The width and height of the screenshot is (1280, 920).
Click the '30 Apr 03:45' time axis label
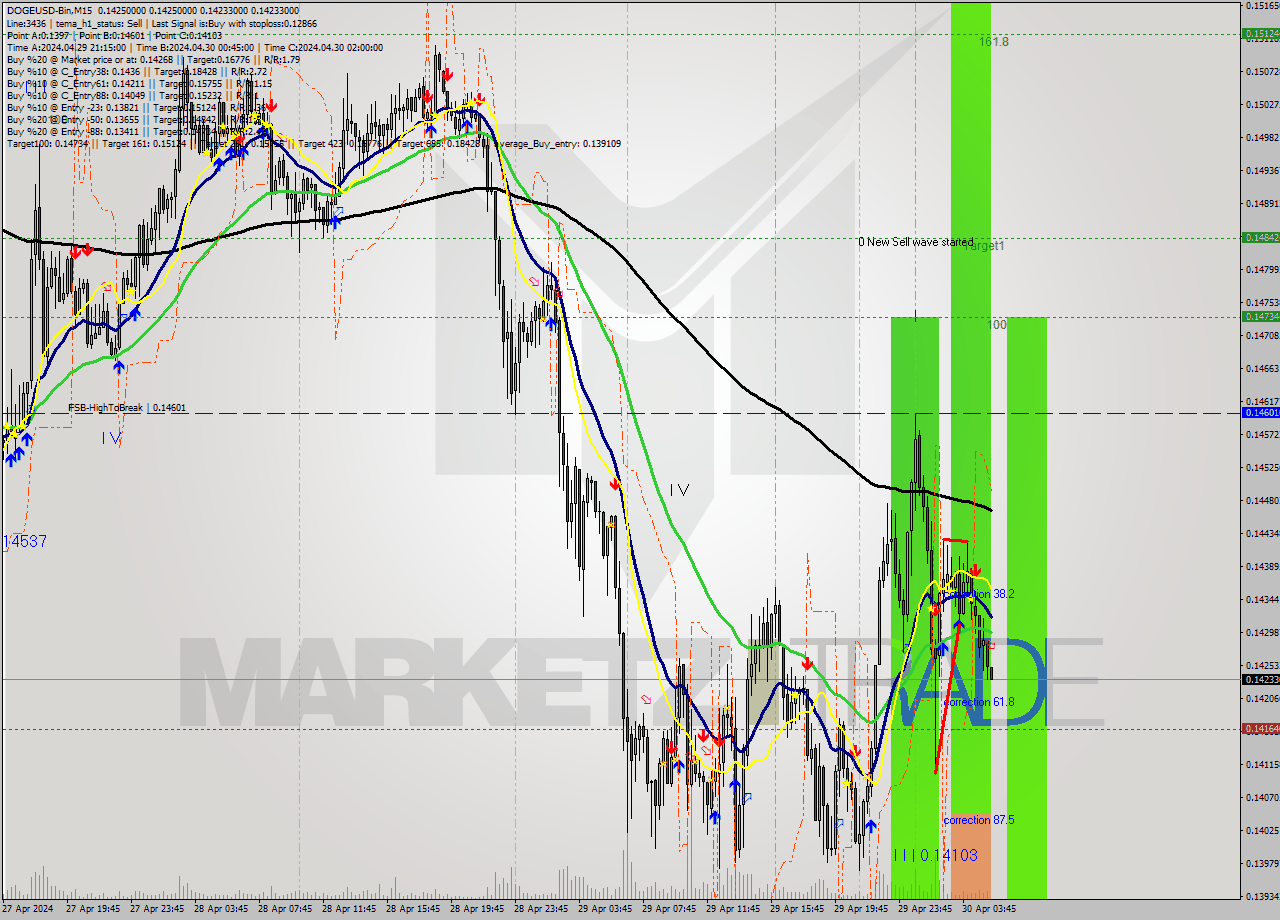click(987, 909)
